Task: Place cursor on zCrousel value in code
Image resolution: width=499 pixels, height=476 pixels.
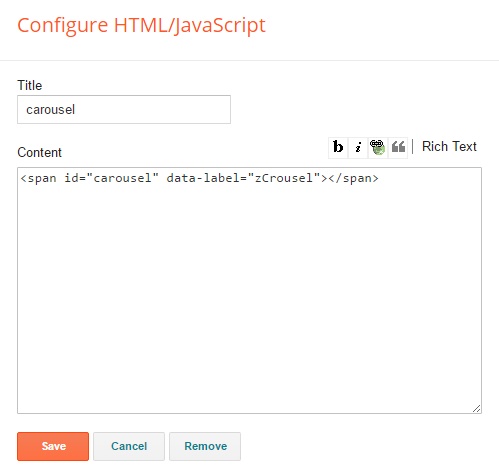Action: click(284, 178)
